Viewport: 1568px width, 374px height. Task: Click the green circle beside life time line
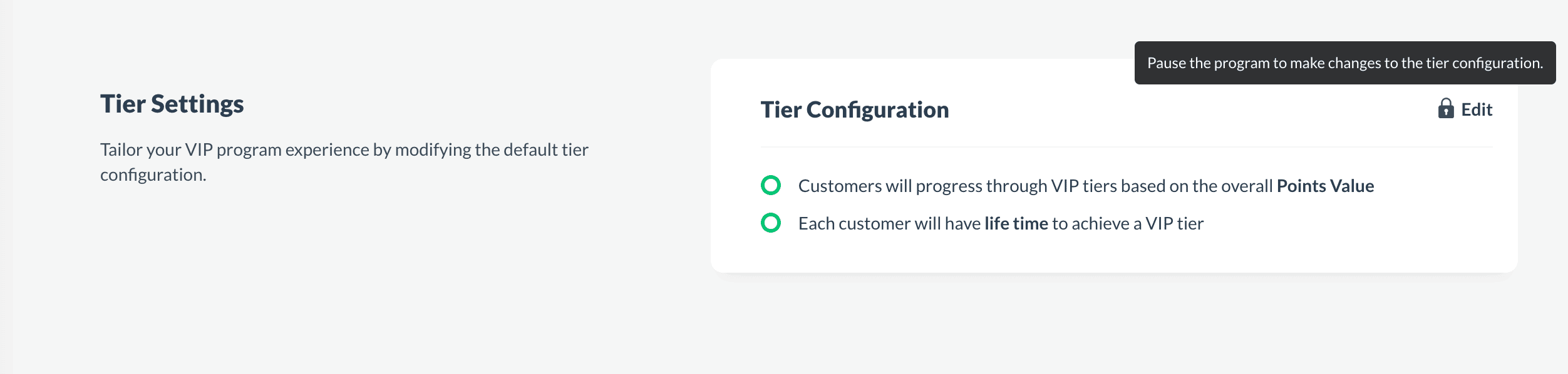770,223
